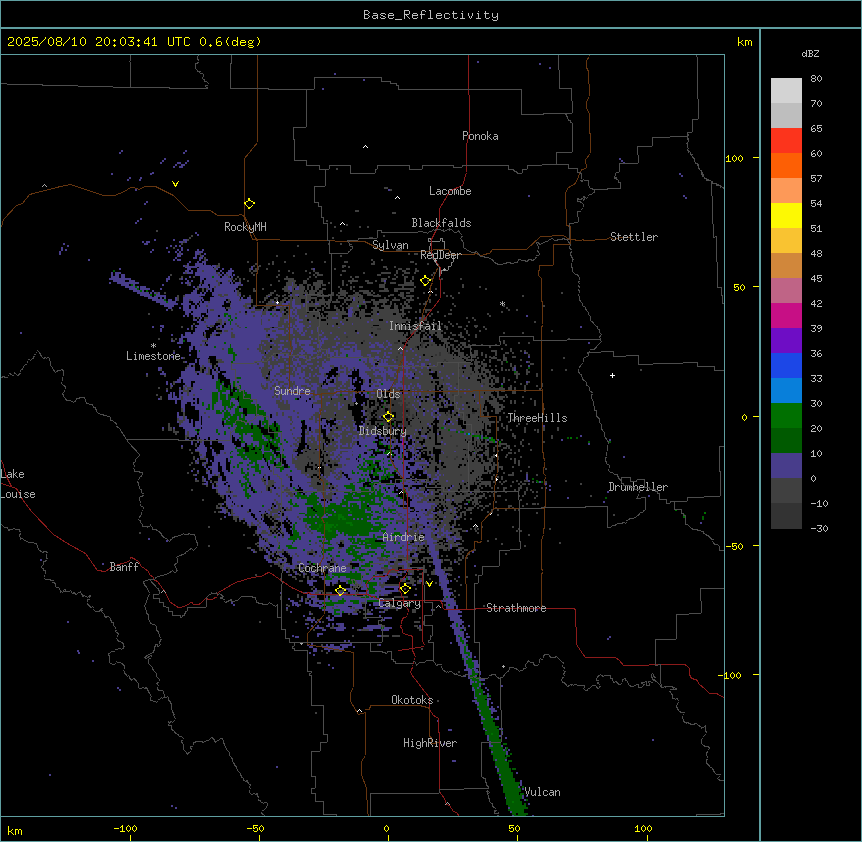Select the Sundre label
Viewport: 862px width, 842px height.
(292, 391)
